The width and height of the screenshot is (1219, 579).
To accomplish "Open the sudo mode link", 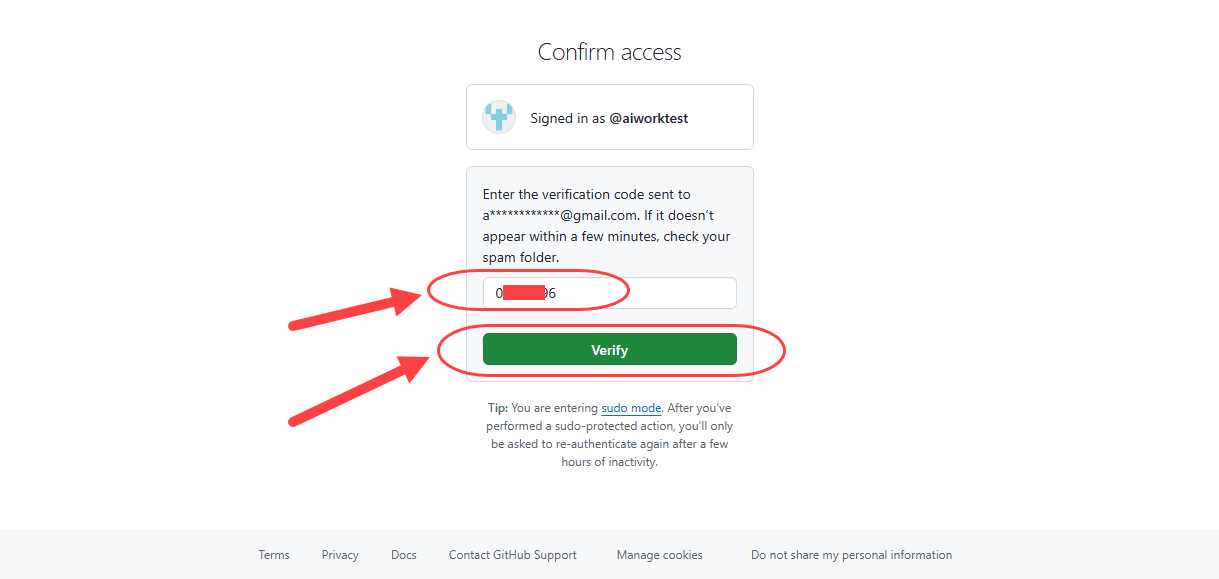I will pyautogui.click(x=631, y=408).
